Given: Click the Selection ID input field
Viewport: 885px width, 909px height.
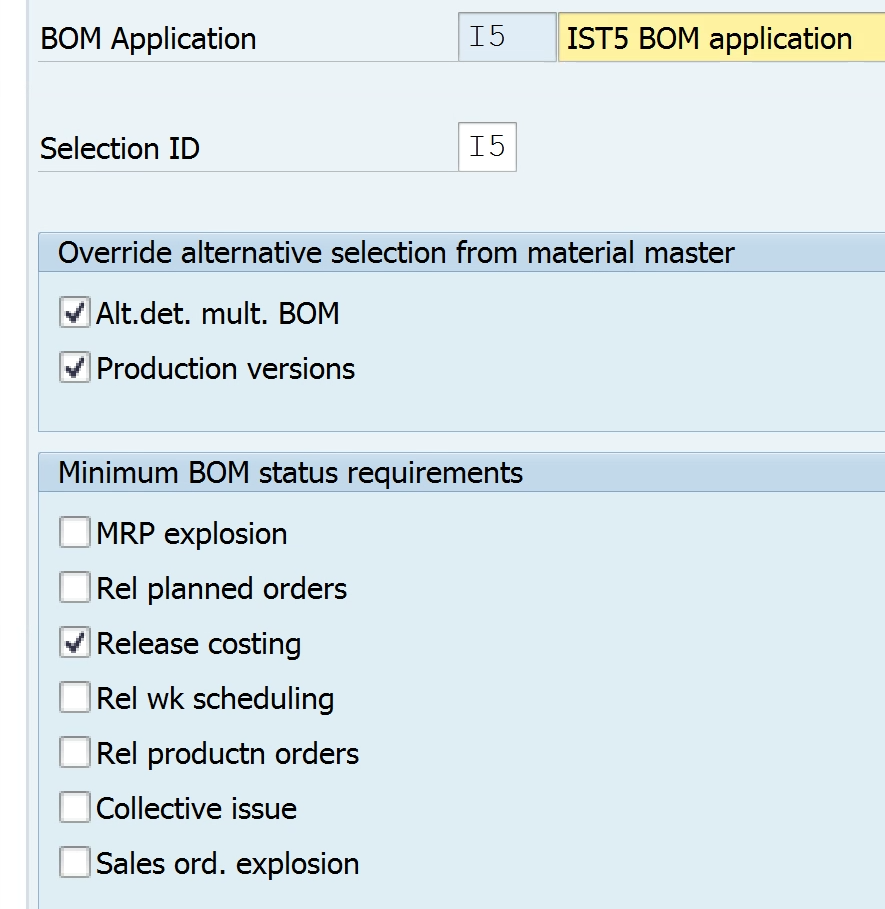Looking at the screenshot, I should pos(487,147).
